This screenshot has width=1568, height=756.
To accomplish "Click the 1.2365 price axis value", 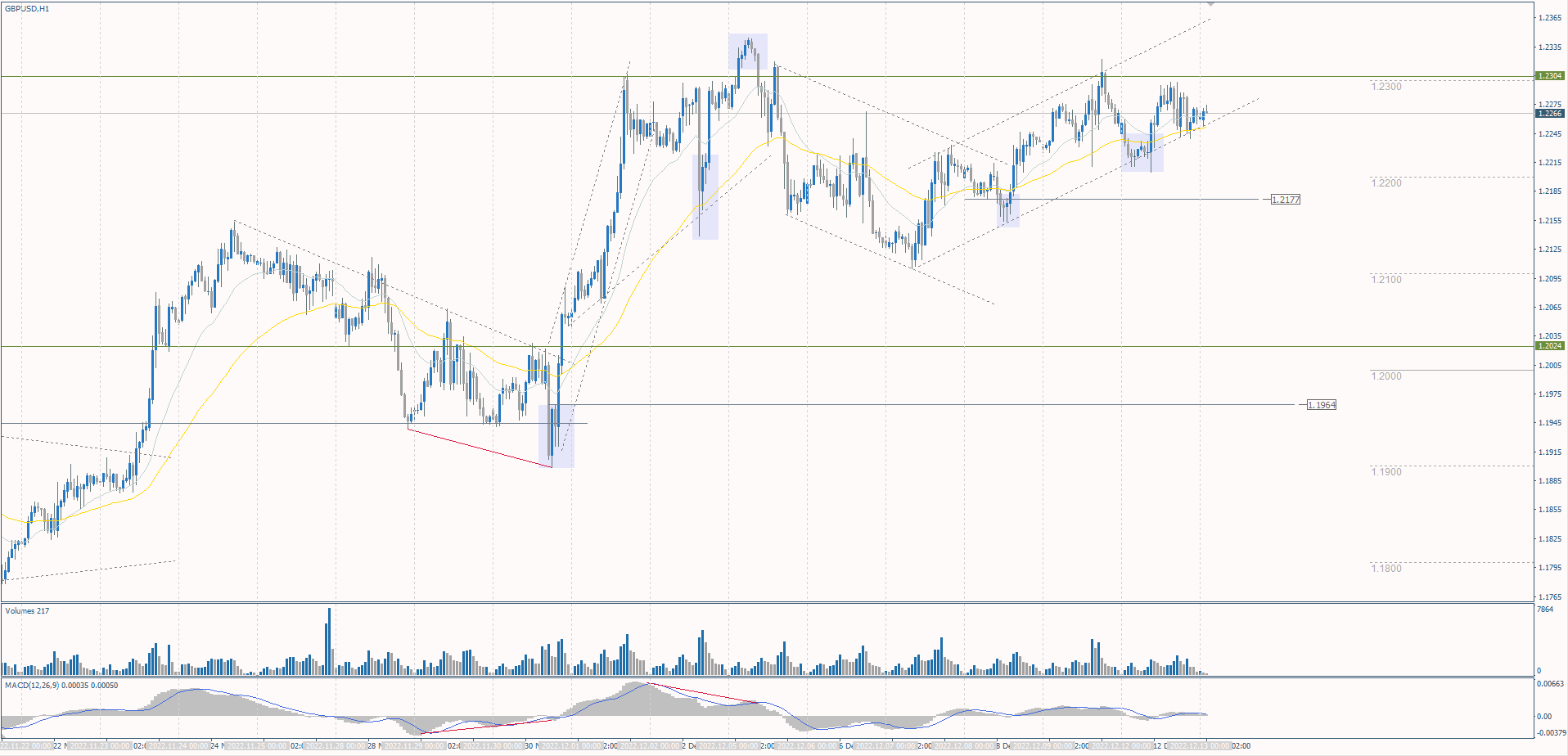I will (x=1550, y=18).
